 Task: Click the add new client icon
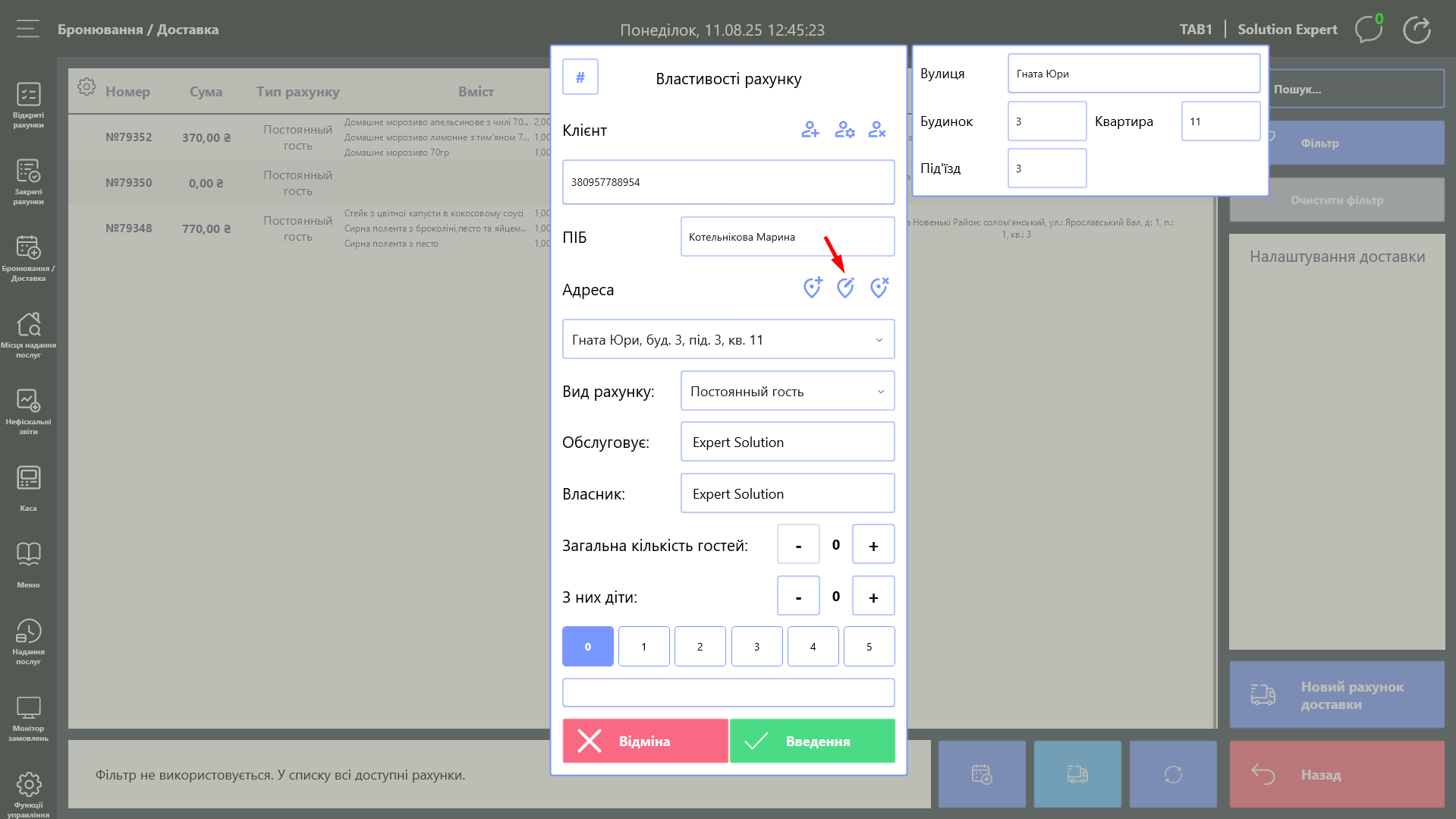pyautogui.click(x=810, y=130)
